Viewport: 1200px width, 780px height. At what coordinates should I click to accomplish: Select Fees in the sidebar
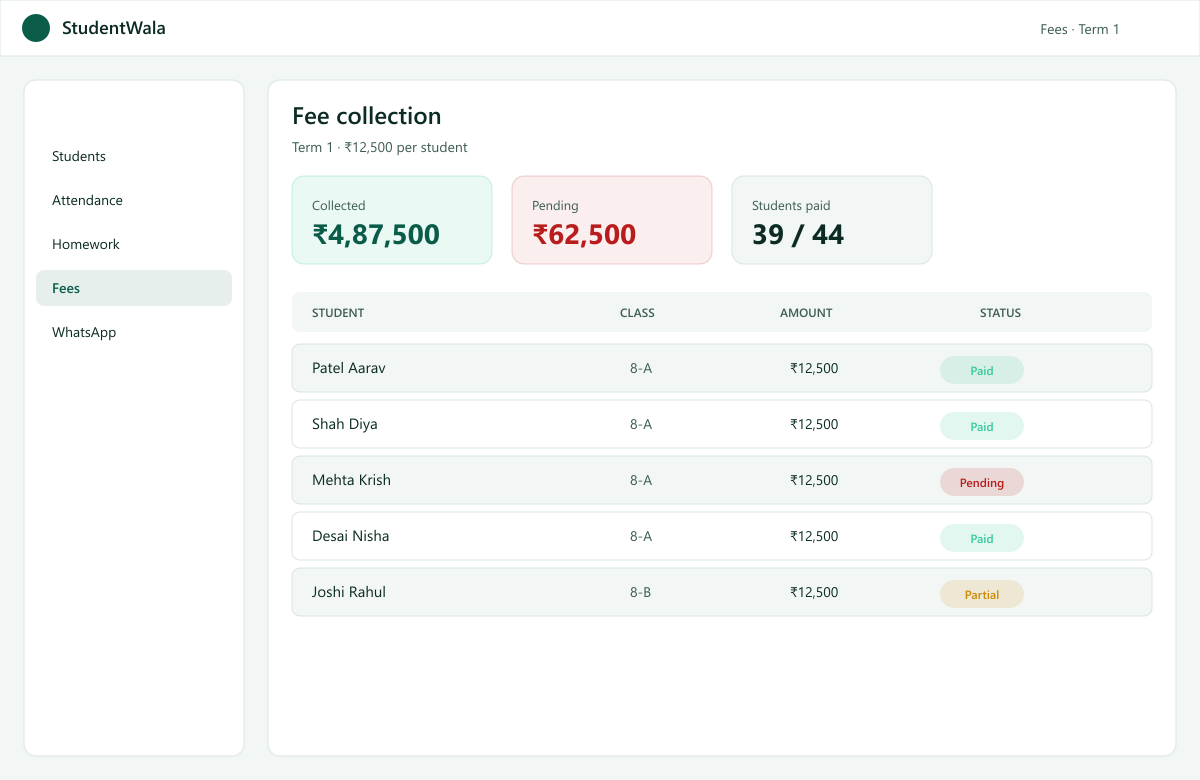pos(134,288)
